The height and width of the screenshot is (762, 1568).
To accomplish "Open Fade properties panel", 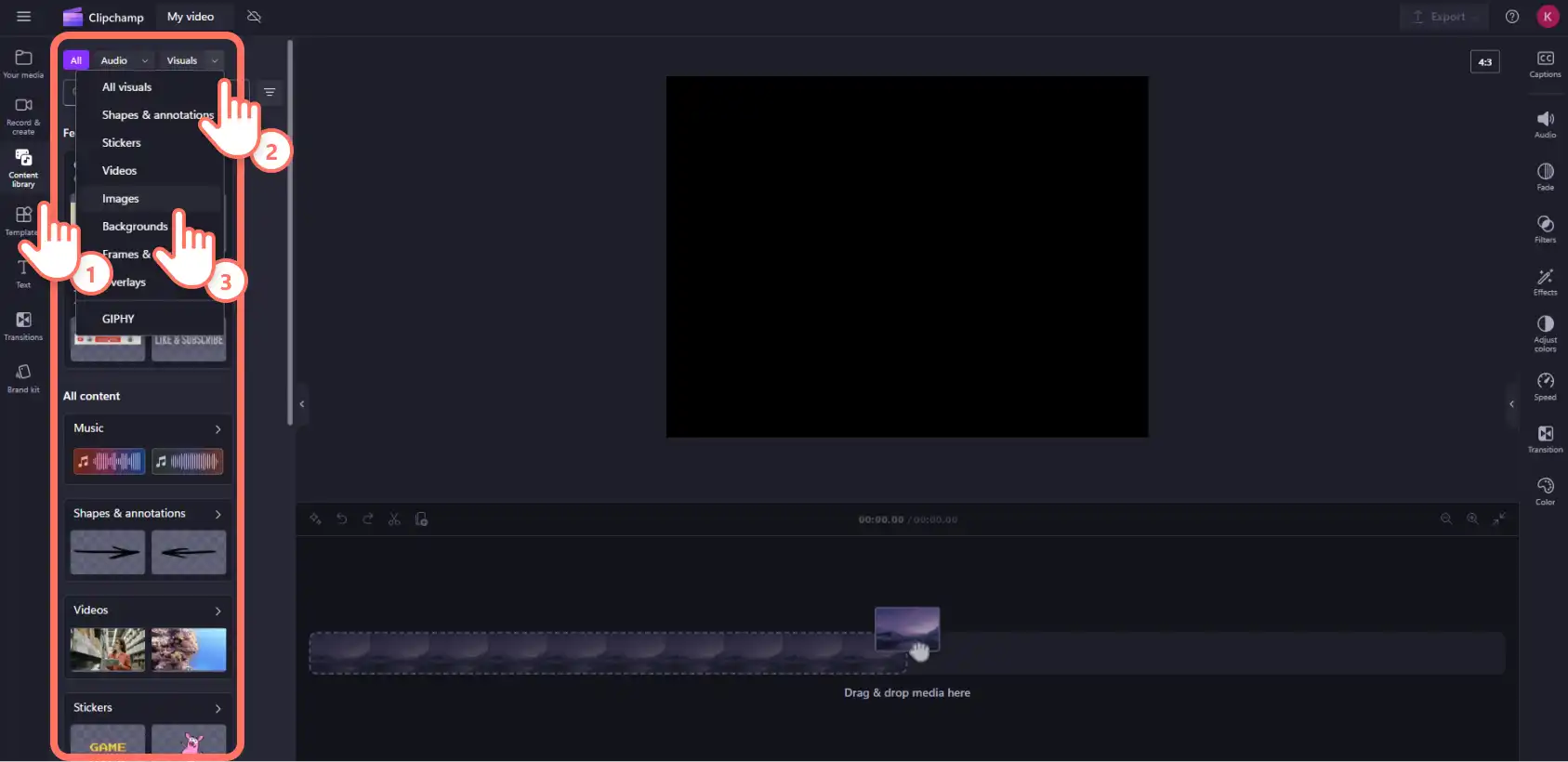I will tap(1545, 177).
